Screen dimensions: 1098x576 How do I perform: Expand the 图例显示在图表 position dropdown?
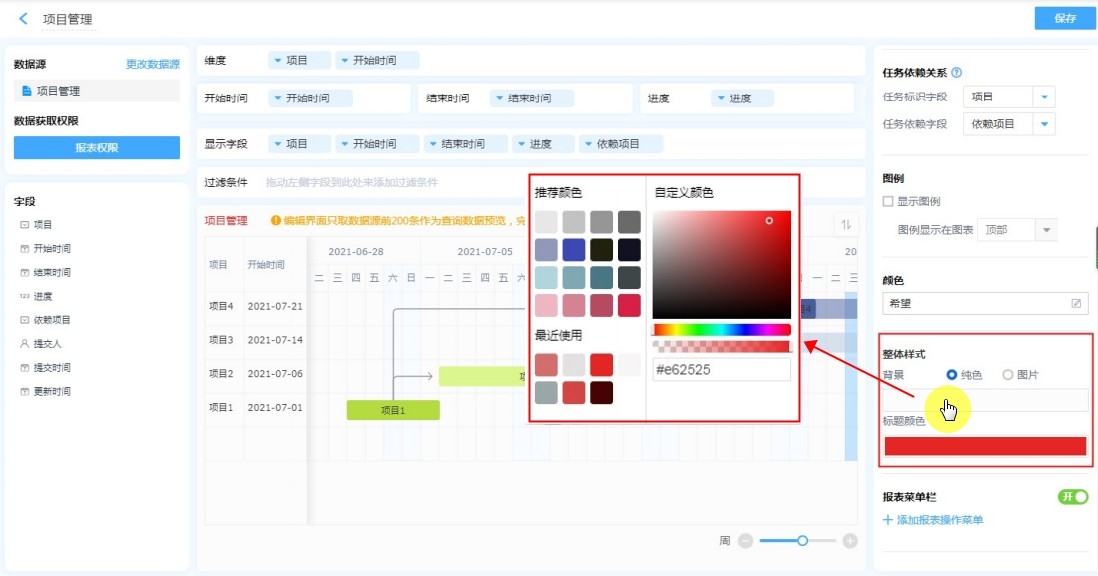pos(1046,230)
